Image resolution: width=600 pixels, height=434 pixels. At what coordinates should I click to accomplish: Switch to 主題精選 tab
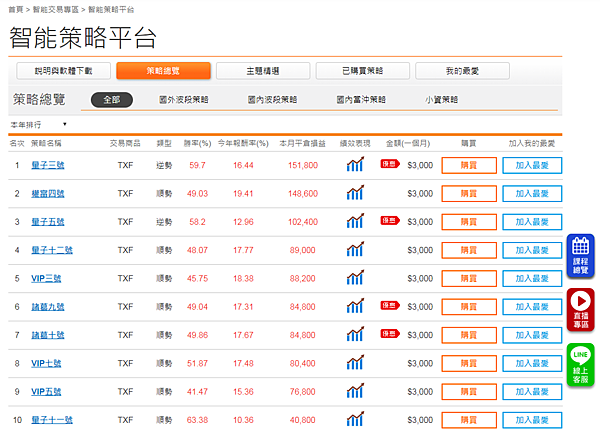click(x=263, y=71)
